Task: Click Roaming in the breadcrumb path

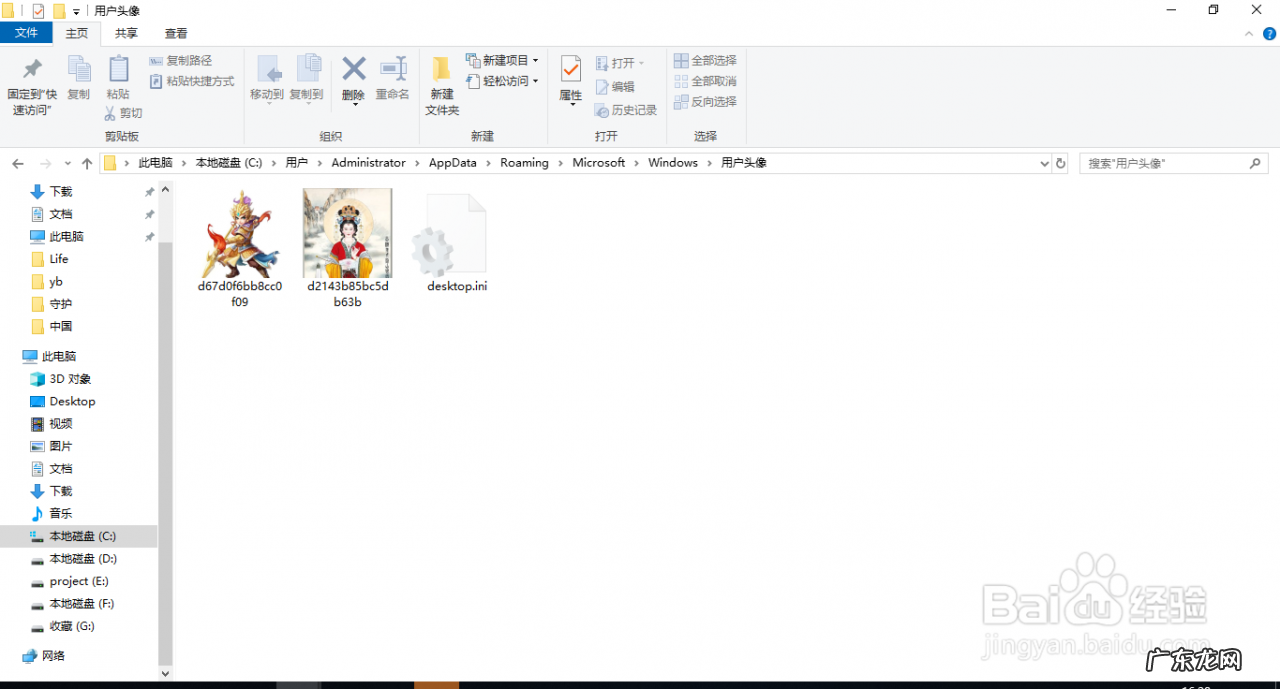Action: (x=524, y=162)
